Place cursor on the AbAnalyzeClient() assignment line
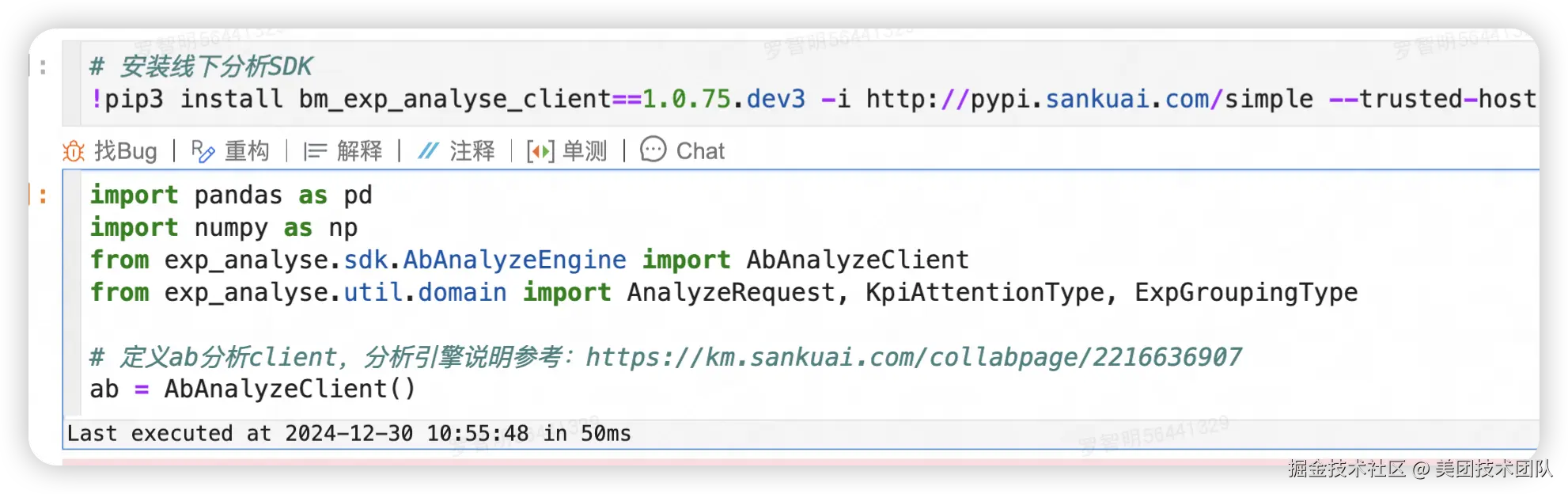Image resolution: width=1568 pixels, height=494 pixels. [x=252, y=389]
